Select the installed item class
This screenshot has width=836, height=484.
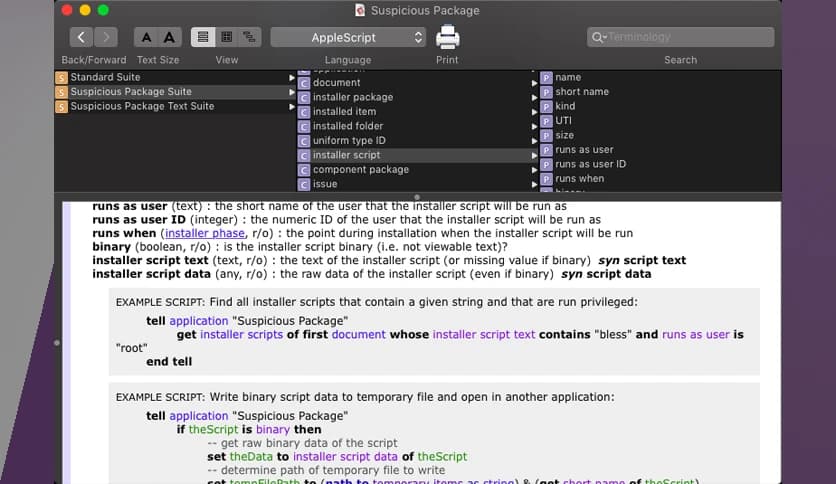click(x=417, y=111)
